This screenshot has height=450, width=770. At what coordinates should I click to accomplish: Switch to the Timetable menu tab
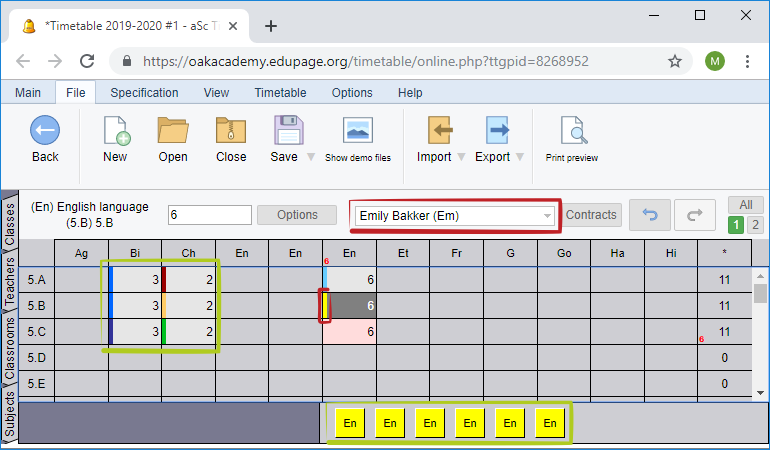280,93
